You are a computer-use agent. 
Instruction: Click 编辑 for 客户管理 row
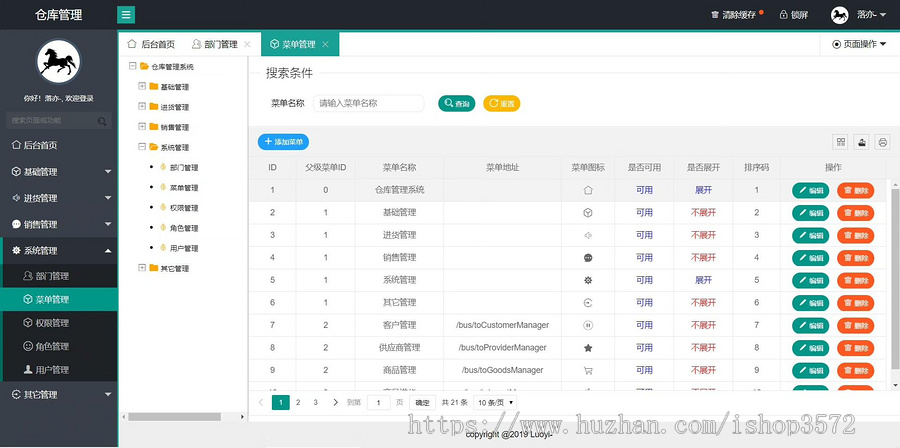[810, 325]
